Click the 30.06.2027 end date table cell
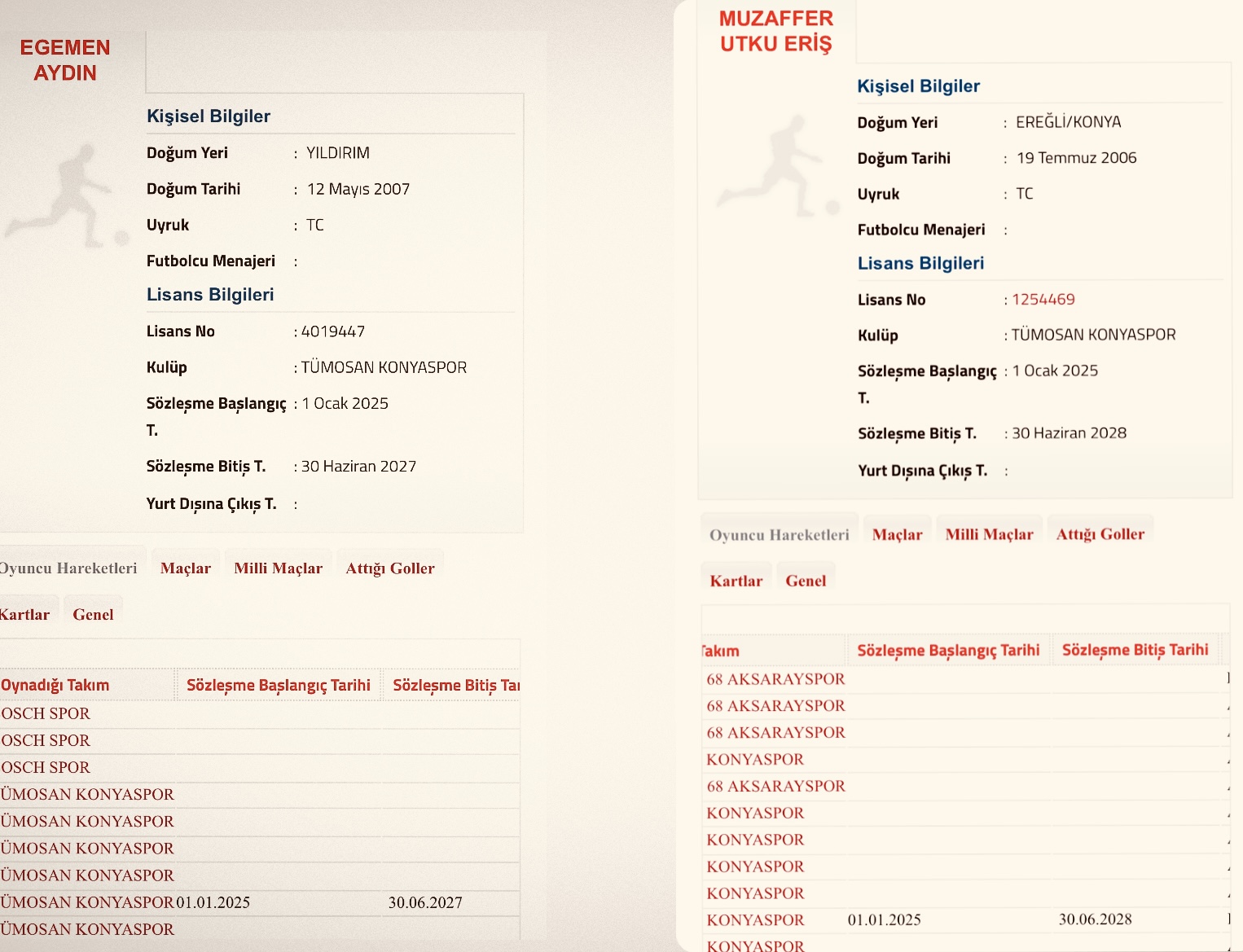Image resolution: width=1243 pixels, height=952 pixels. click(425, 902)
